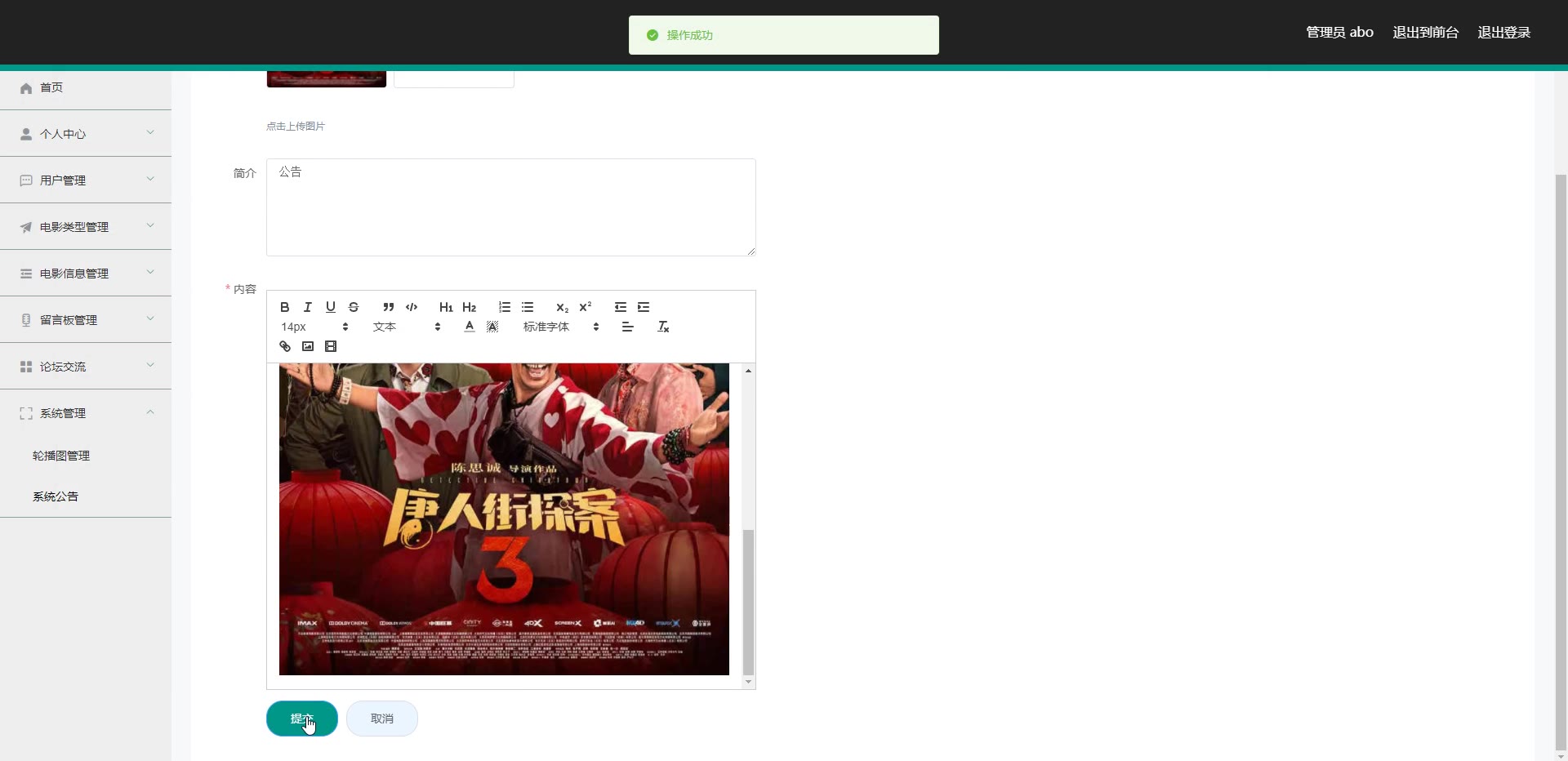The width and height of the screenshot is (1568, 761).
Task: Click 退出登录 to log out
Action: tap(1503, 33)
